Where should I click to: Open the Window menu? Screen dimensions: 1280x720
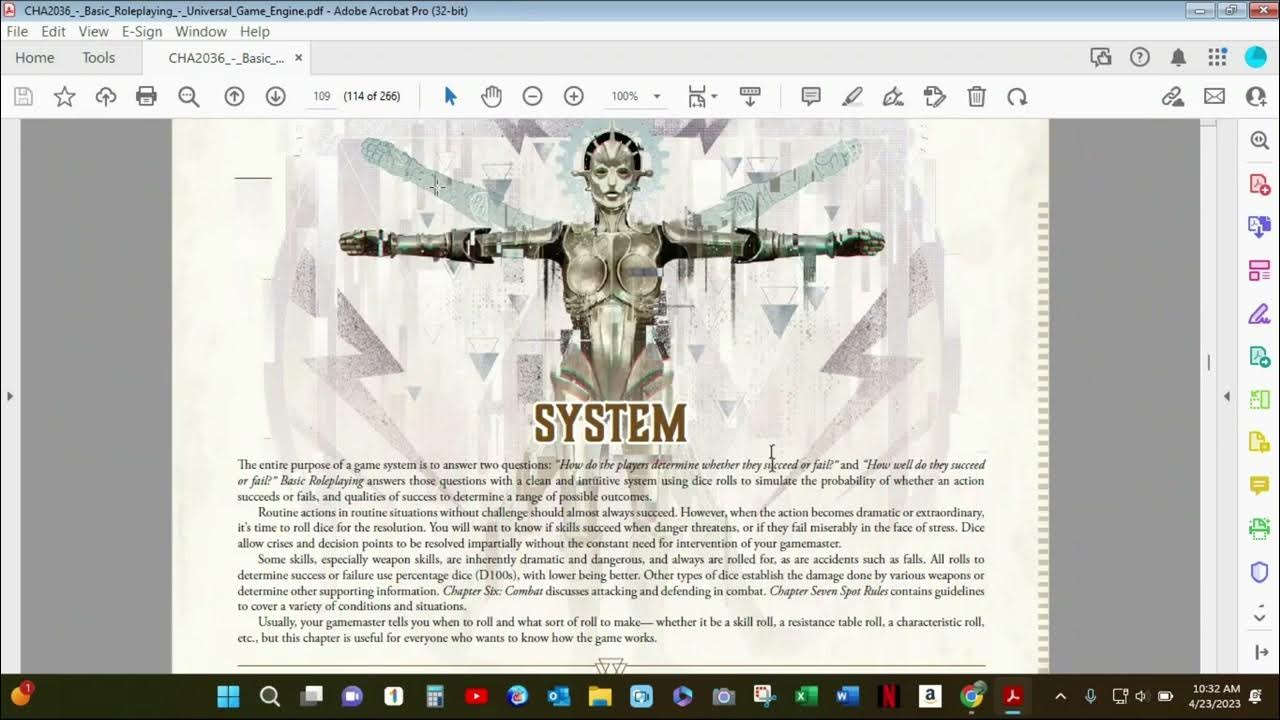201,31
